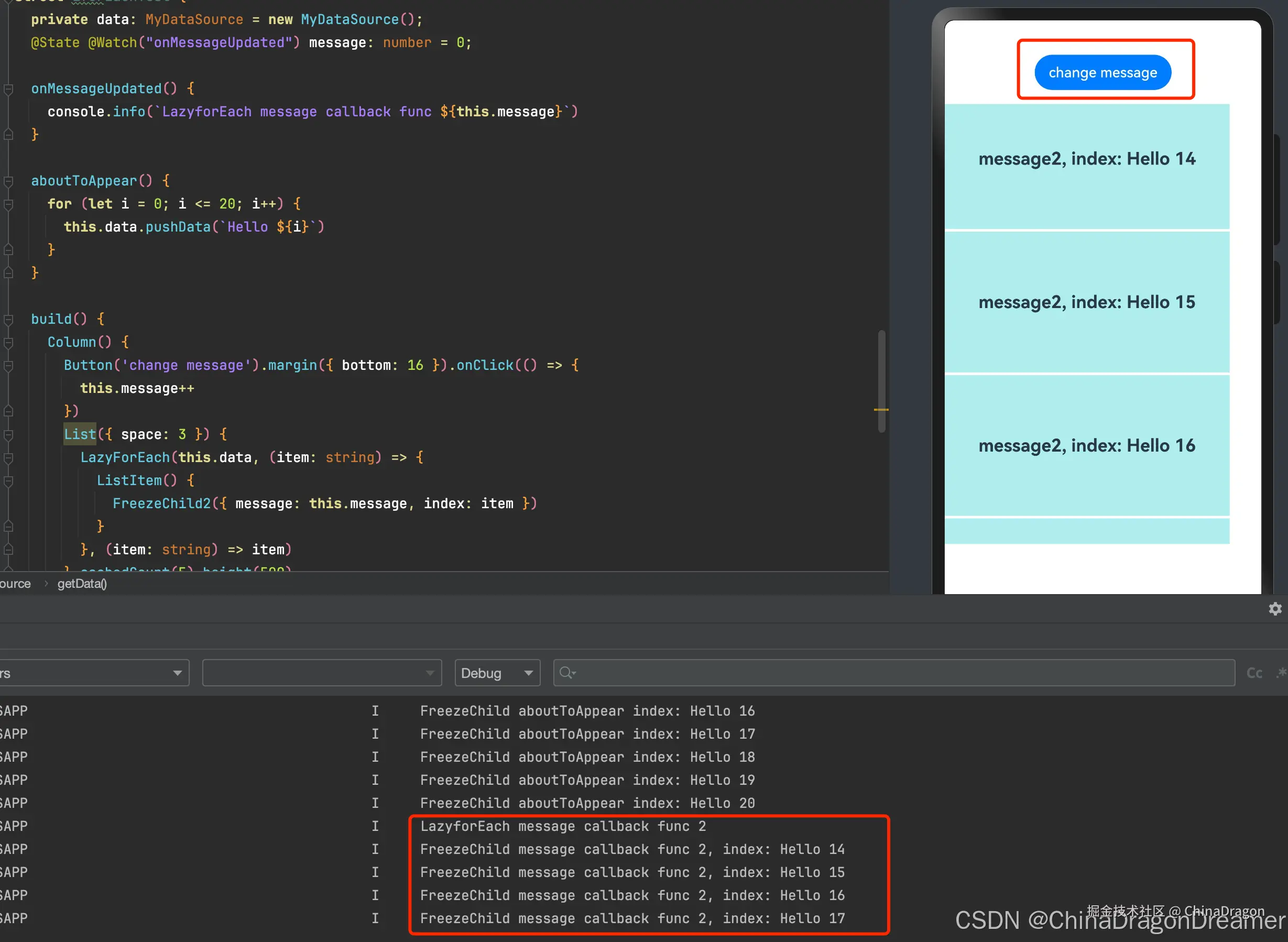Click log row 'FreezeChild aboutToAppear index: Hello 18'
Viewport: 1288px width, 942px height.
pos(587,757)
